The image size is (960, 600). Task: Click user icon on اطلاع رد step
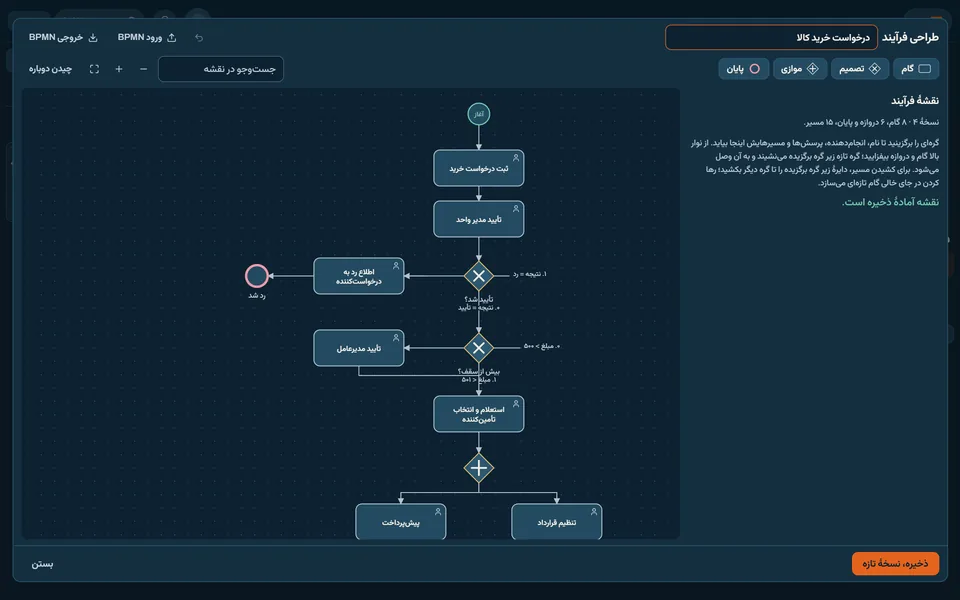396,265
